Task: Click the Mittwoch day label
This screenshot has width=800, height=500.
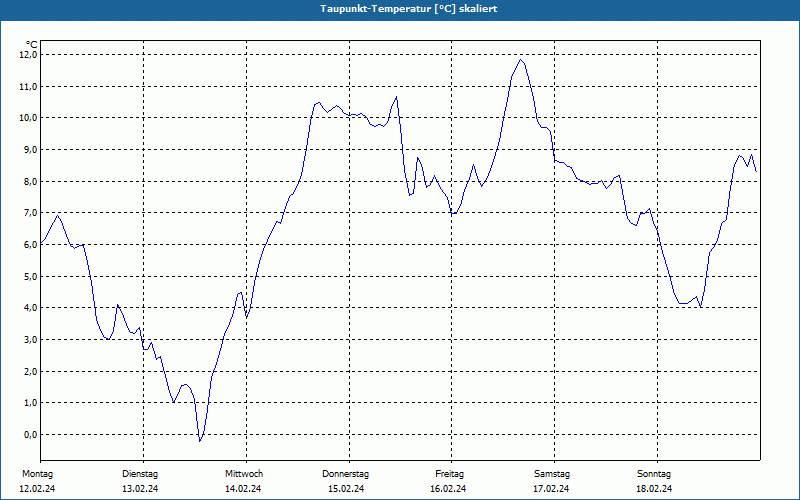Action: click(244, 474)
